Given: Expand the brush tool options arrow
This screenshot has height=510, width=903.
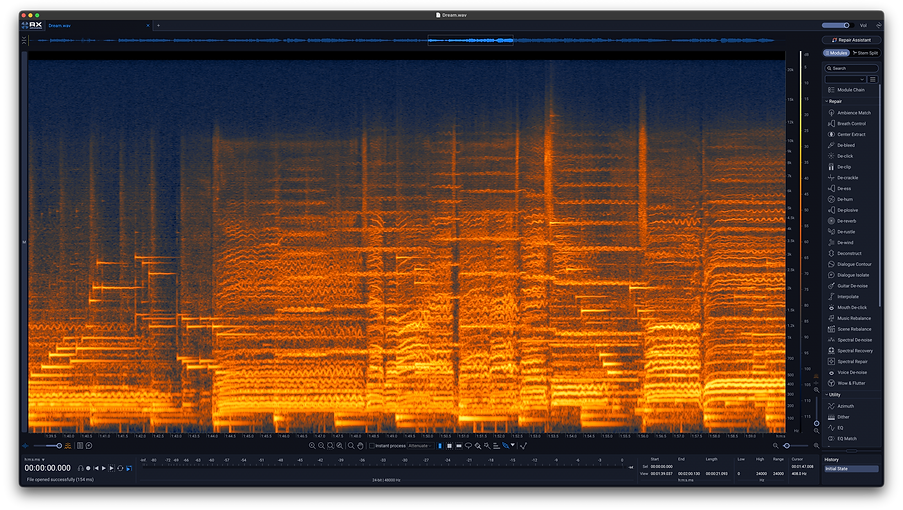Looking at the screenshot, I should click(513, 444).
